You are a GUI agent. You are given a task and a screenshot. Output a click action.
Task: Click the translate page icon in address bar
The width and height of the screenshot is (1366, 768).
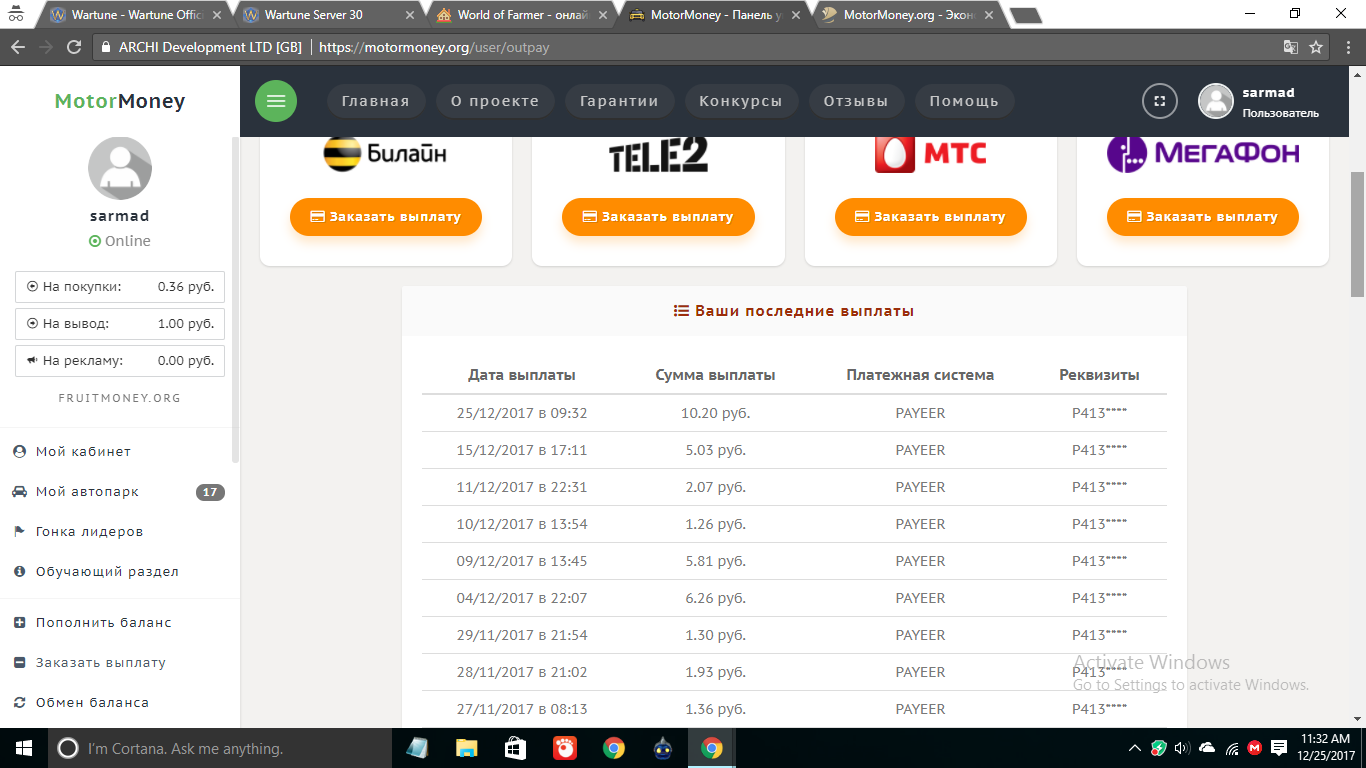pyautogui.click(x=1291, y=47)
